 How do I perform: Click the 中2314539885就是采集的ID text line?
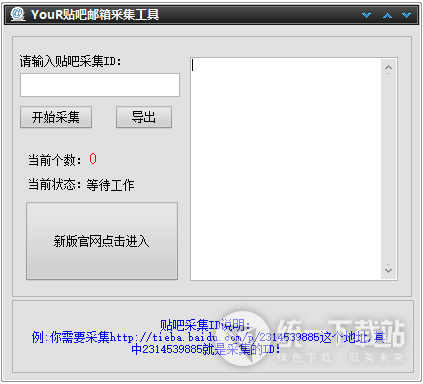pyautogui.click(x=206, y=349)
